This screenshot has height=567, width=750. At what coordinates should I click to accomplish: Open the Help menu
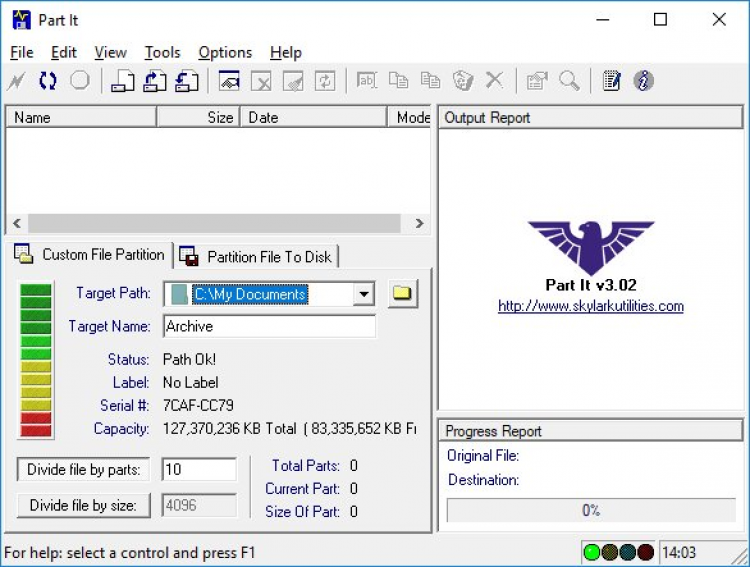click(286, 52)
